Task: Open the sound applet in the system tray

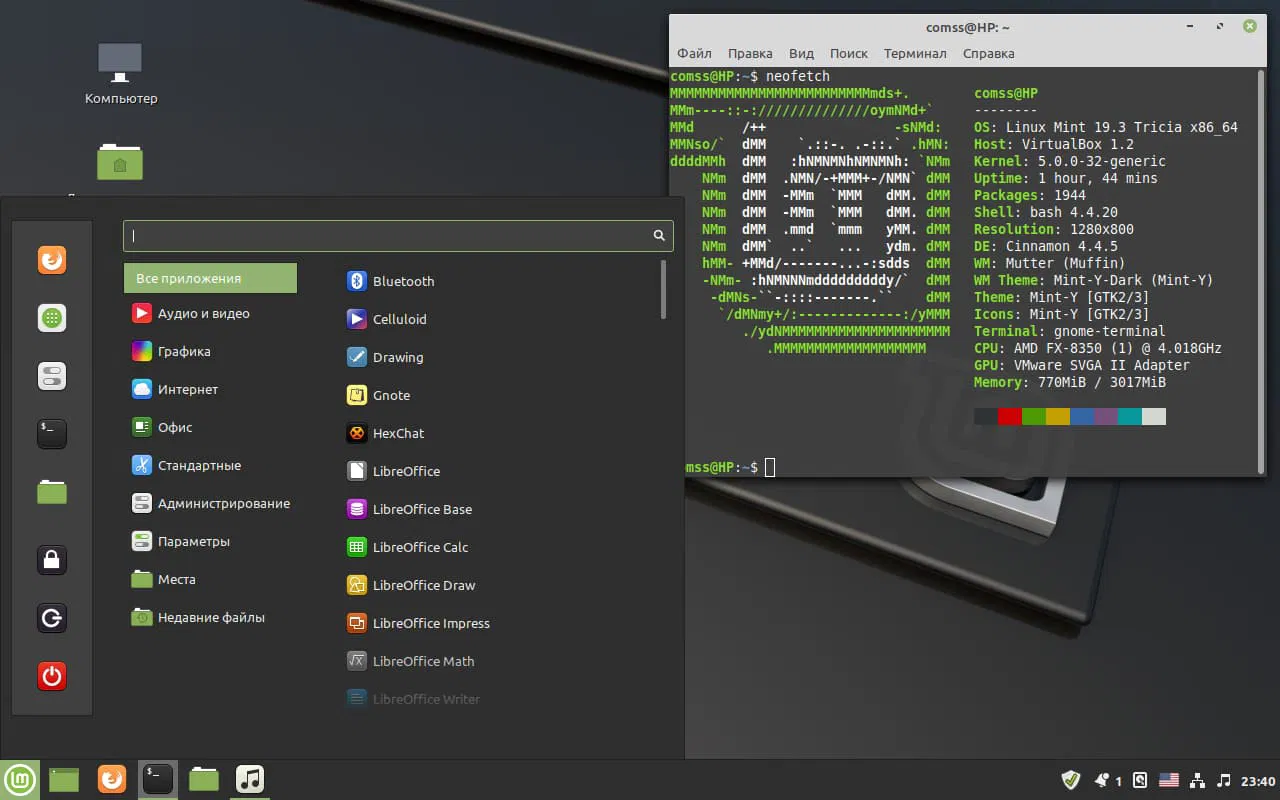Action: pos(1222,780)
